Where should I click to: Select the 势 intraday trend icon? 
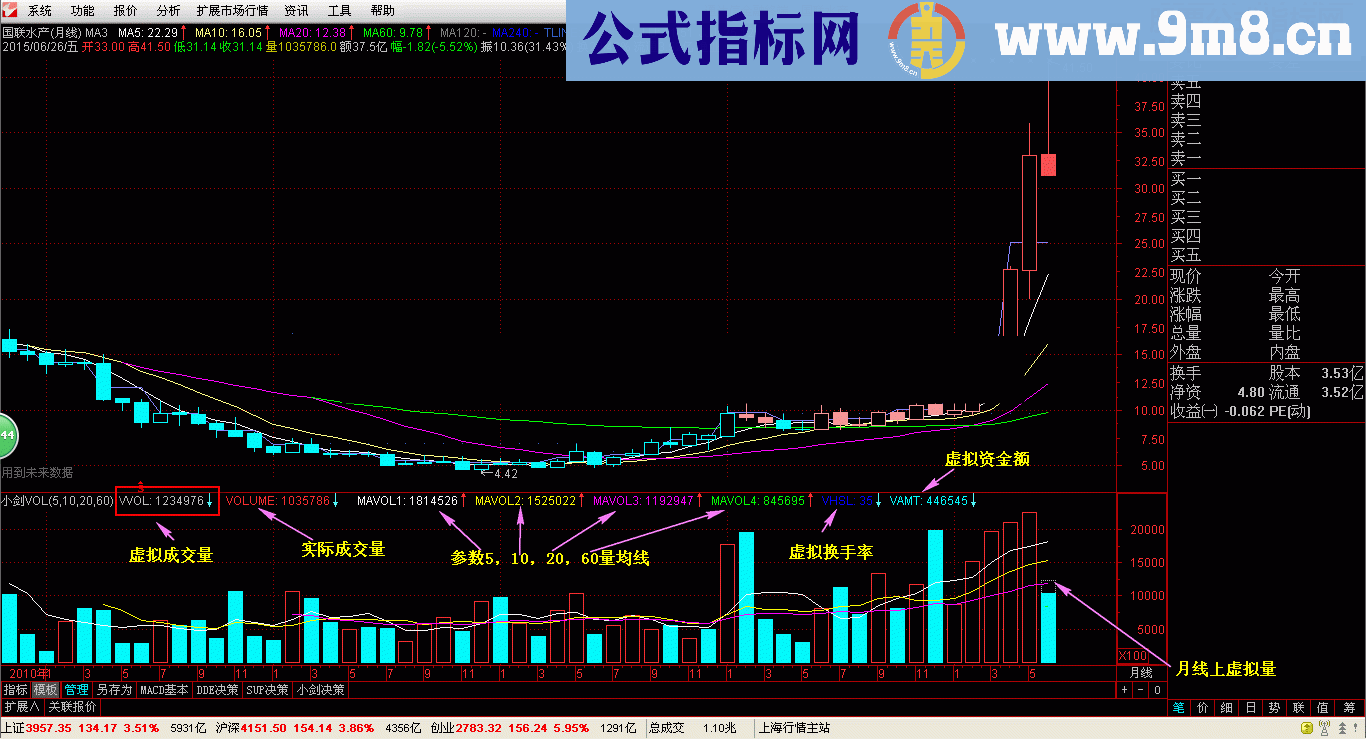[x=1274, y=706]
